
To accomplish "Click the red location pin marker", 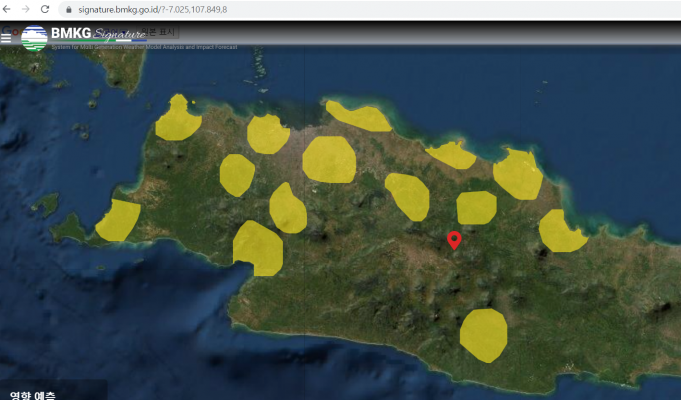I will click(x=454, y=239).
